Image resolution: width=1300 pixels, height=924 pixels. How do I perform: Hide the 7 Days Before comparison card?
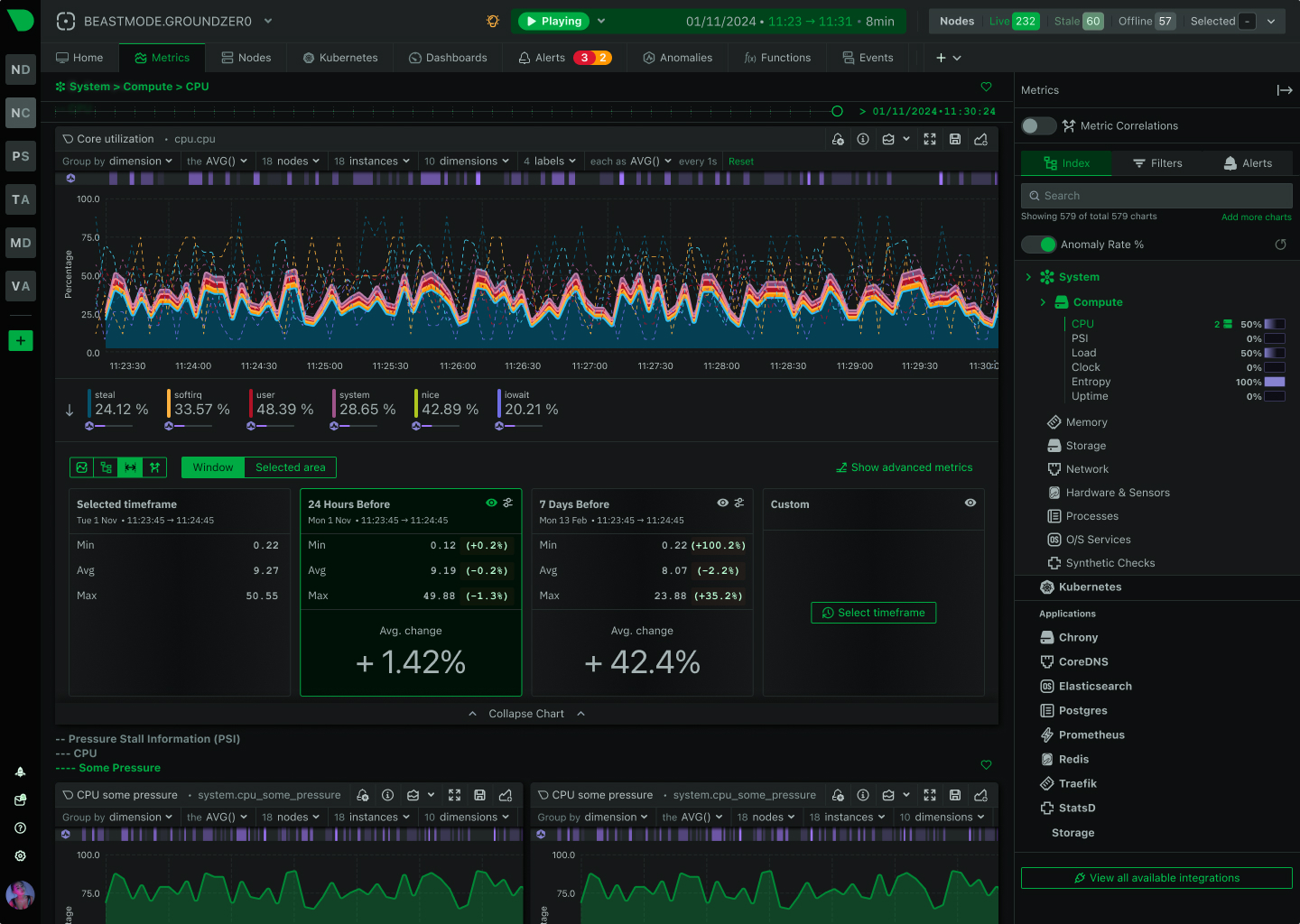tap(722, 503)
